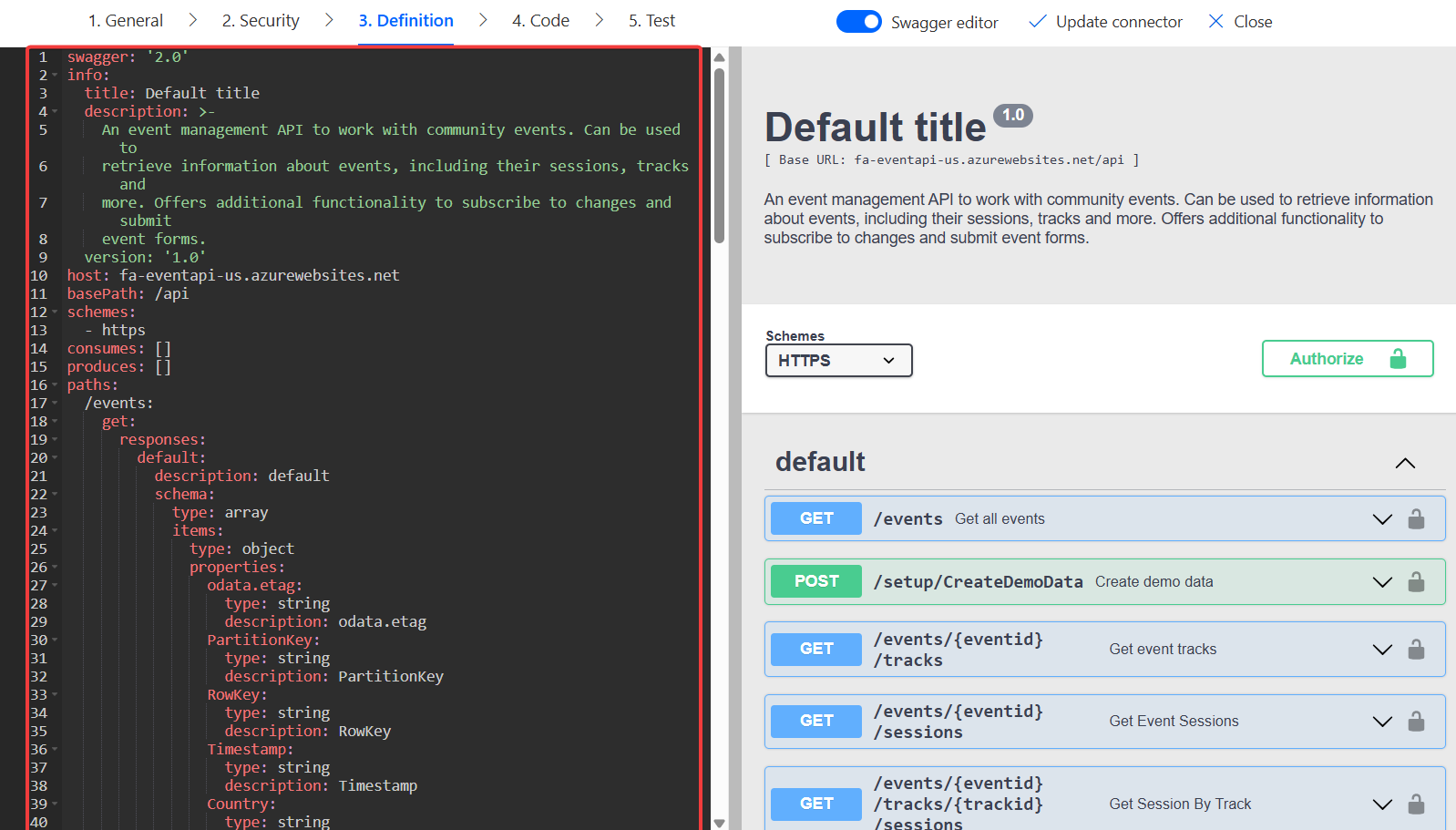The height and width of the screenshot is (830, 1456).
Task: Click the /setup/CreateDemoData path text
Action: coord(978,582)
